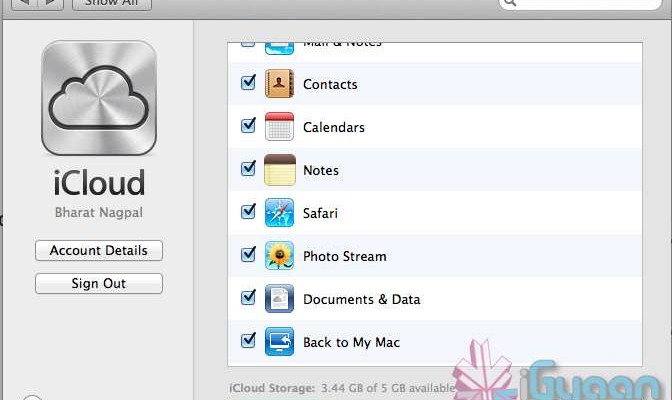Click the forward navigation arrow

click(x=51, y=4)
